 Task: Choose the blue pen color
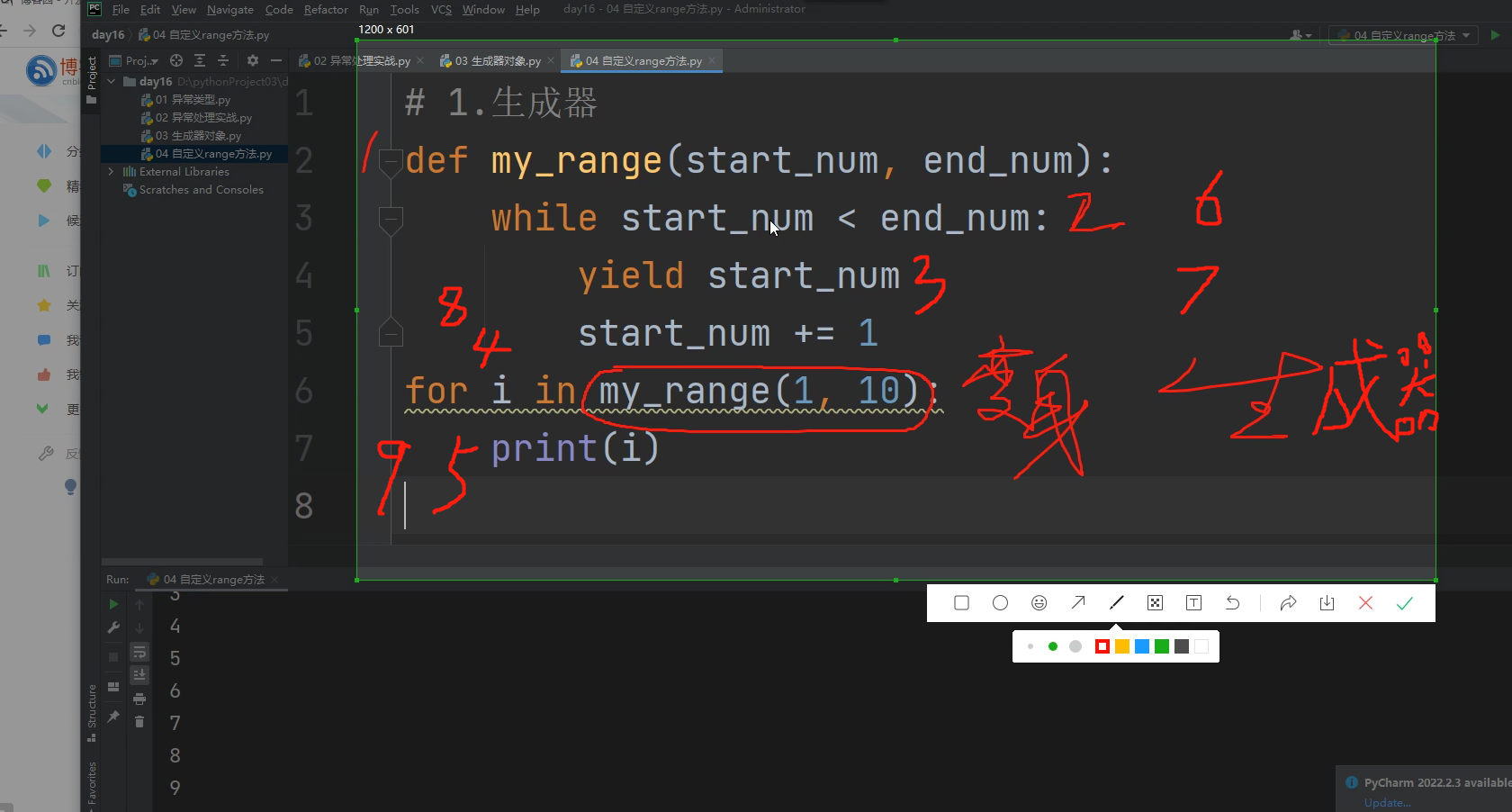click(x=1142, y=646)
